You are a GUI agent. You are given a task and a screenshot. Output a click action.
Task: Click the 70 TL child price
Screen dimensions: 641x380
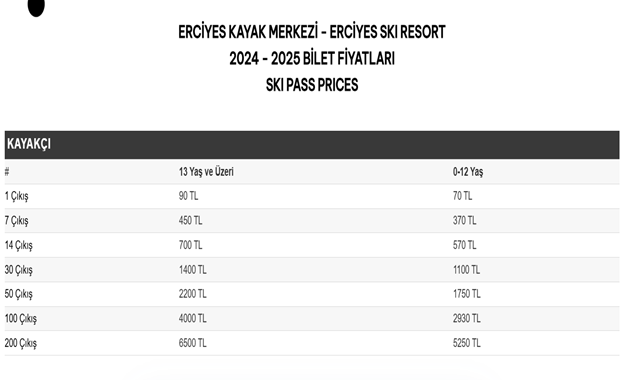(x=462, y=196)
